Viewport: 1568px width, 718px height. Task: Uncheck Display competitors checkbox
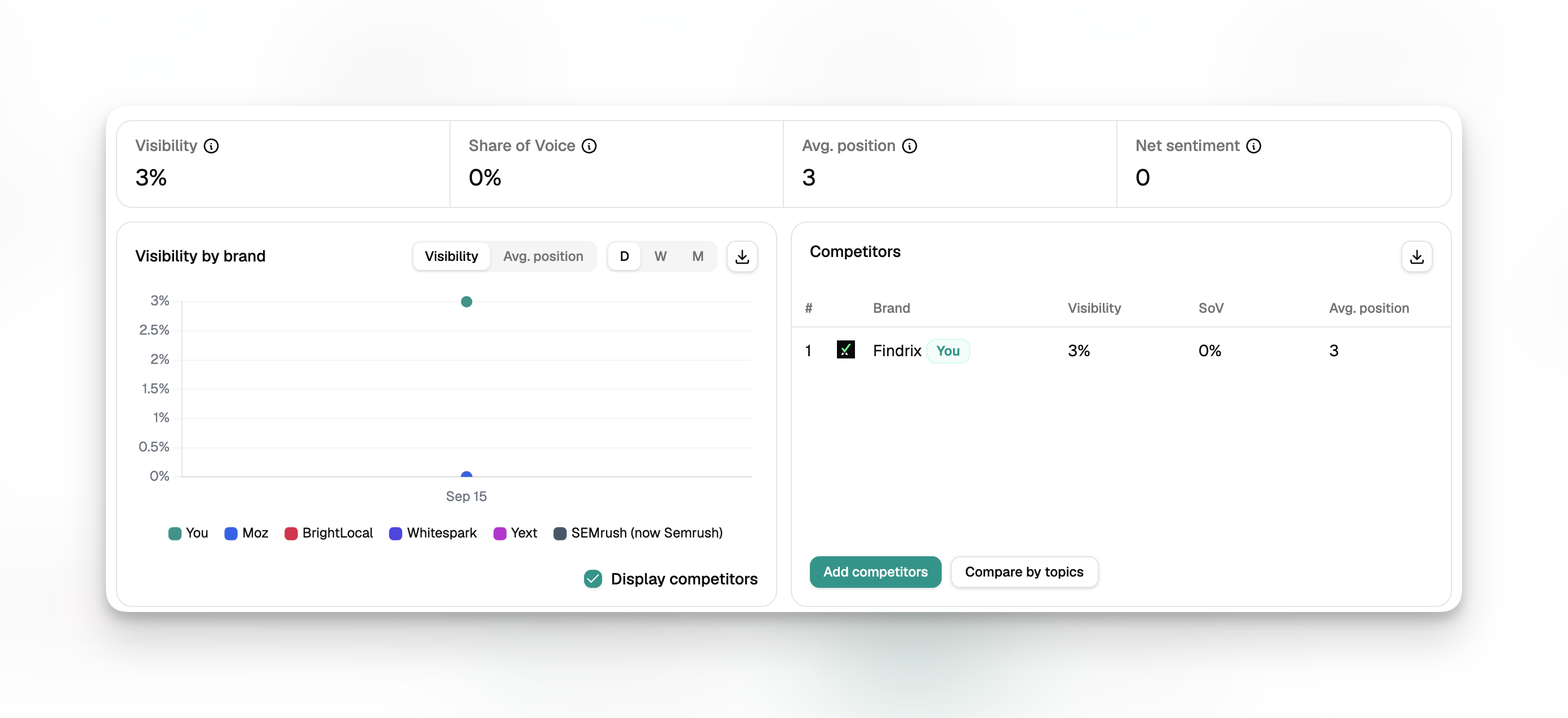click(593, 579)
